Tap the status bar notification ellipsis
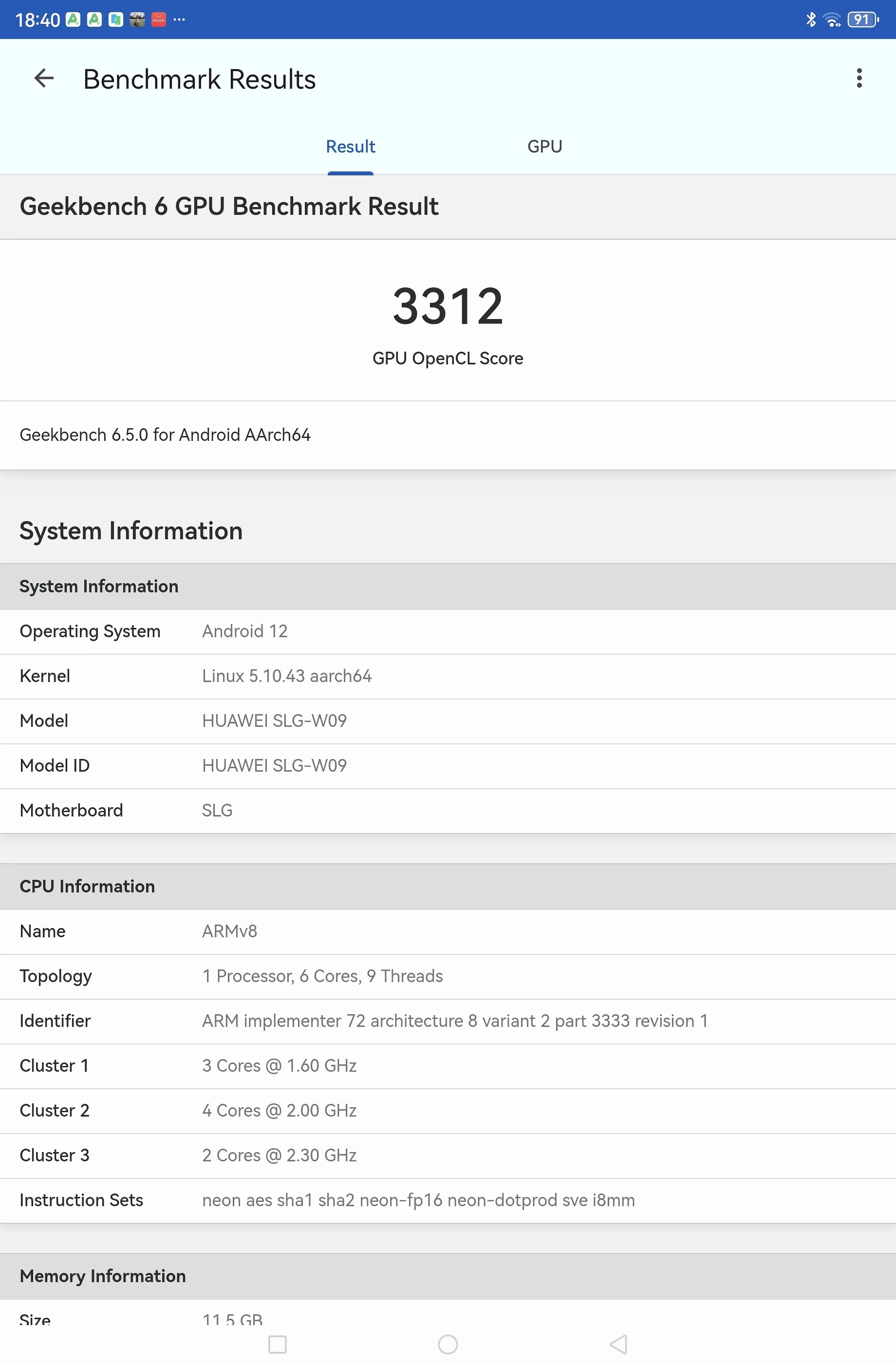Image resolution: width=896 pixels, height=1364 pixels. point(179,19)
